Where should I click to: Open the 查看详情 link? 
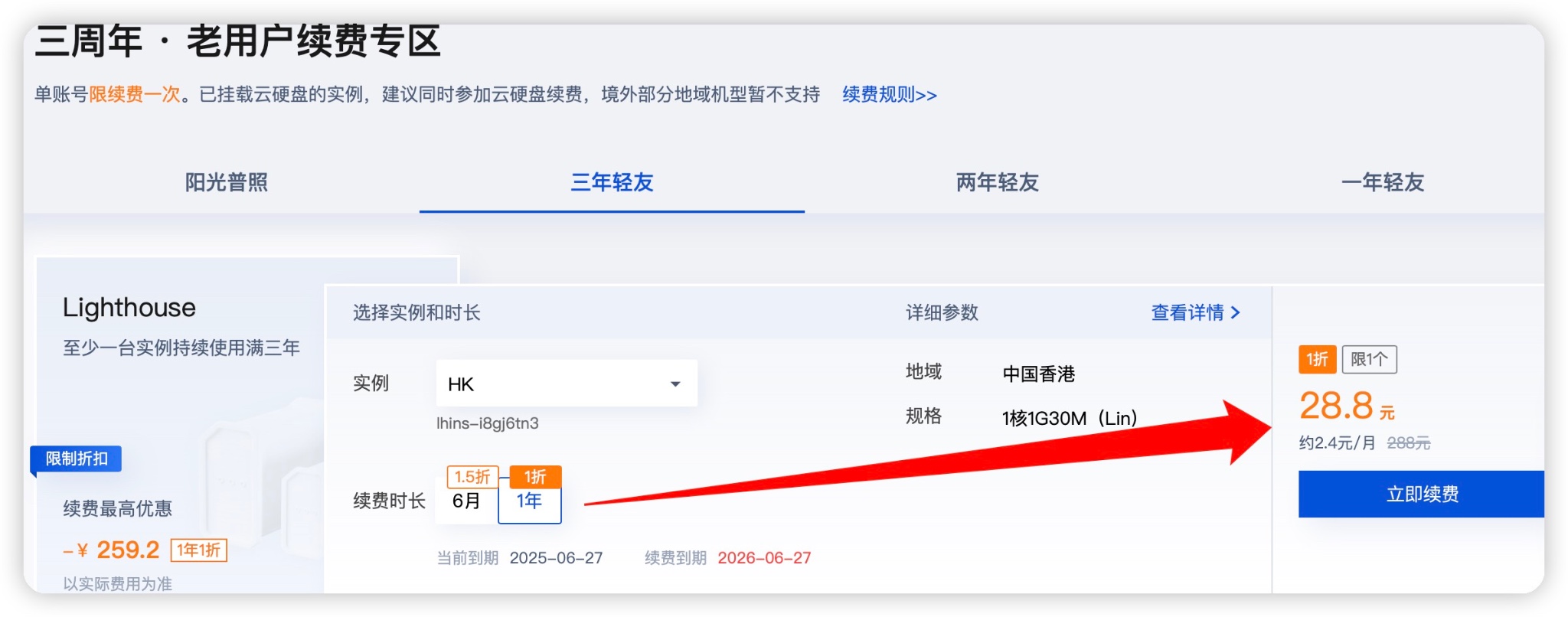pos(1196,312)
